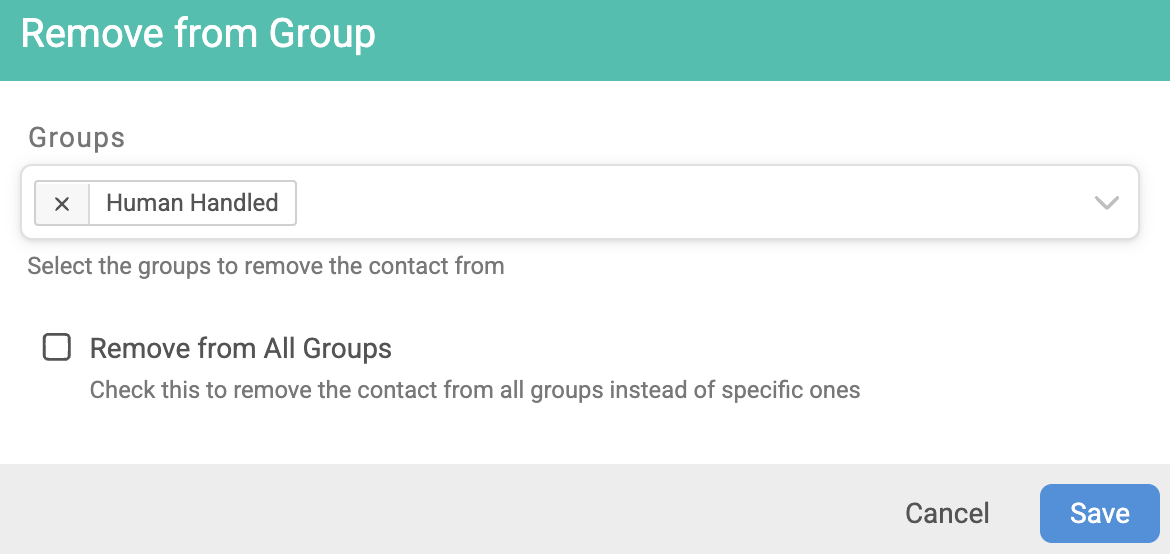Remove the Human Handled tag with its x icon
This screenshot has height=554, width=1170.
[62, 203]
